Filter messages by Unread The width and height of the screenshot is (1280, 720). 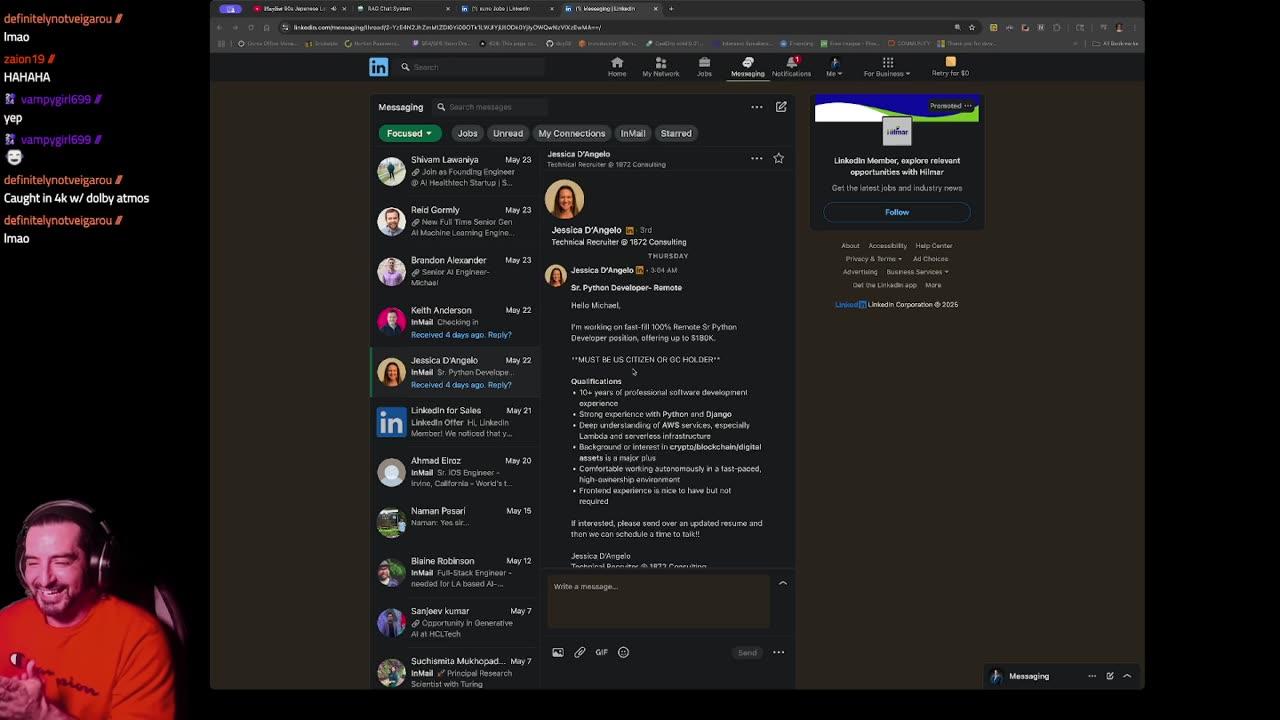[x=508, y=133]
